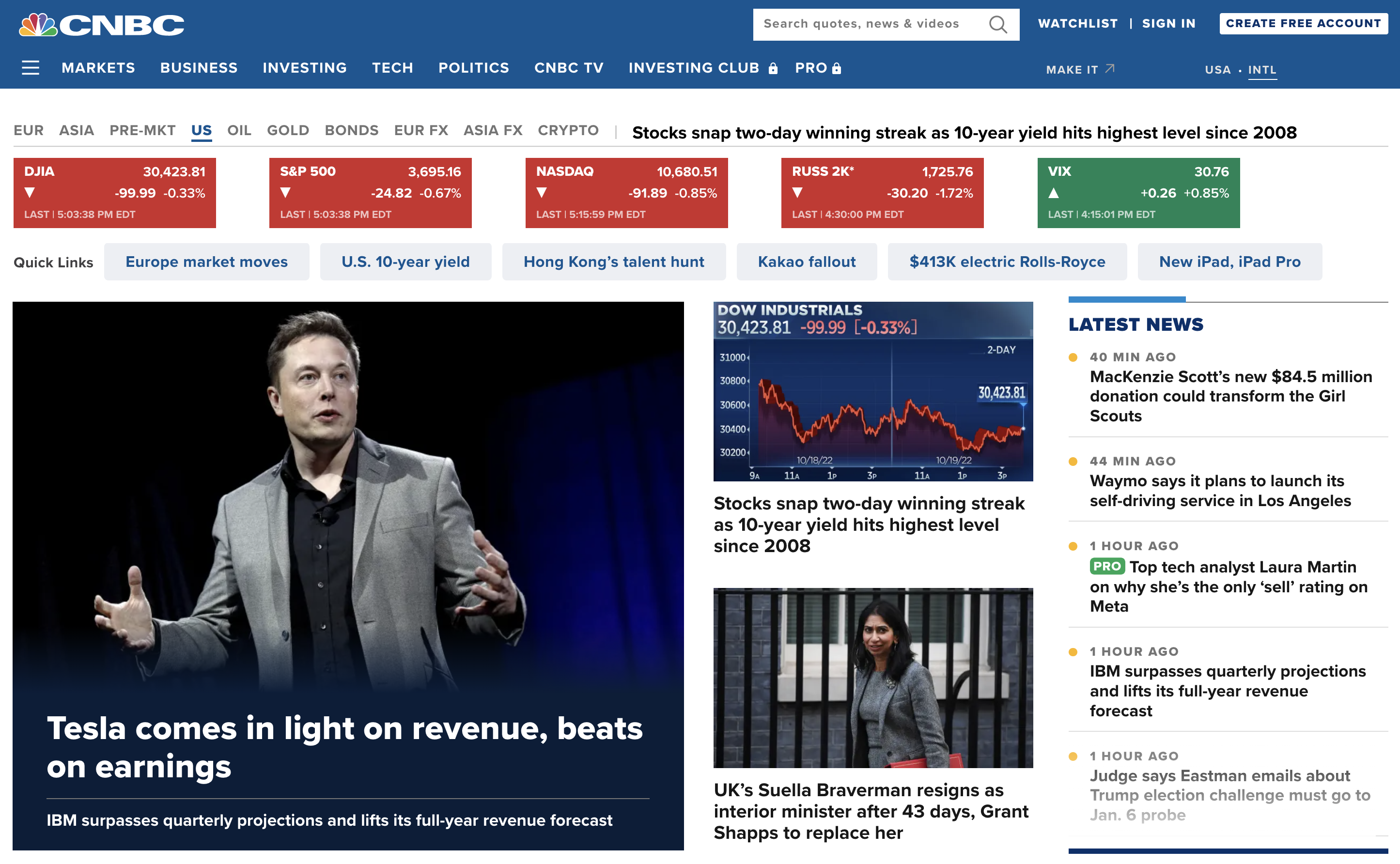The height and width of the screenshot is (864, 1400).
Task: Open Stocks snap two-day winning streak article
Action: (869, 525)
